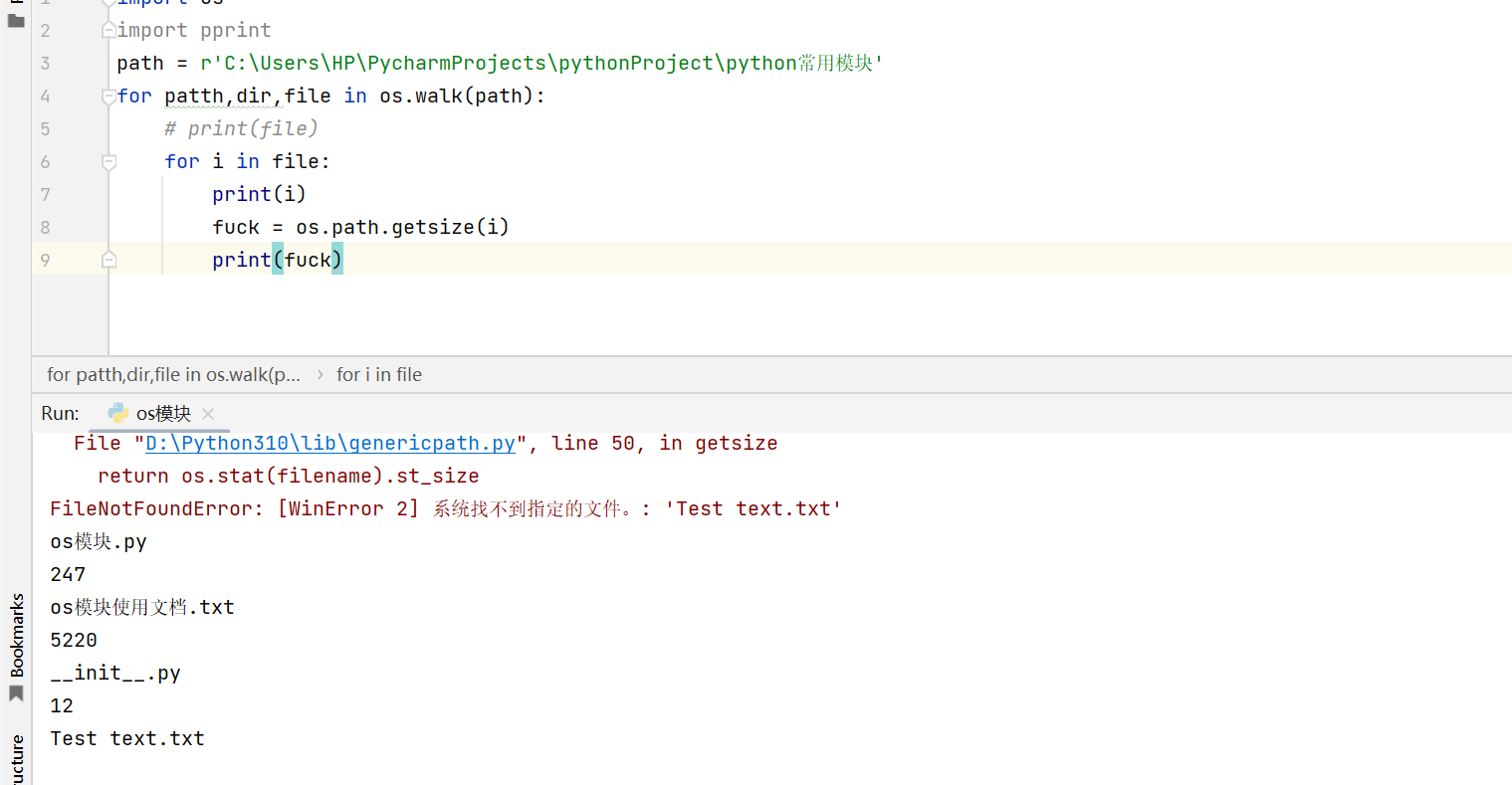Click the 'Run:' panel label

(x=60, y=414)
